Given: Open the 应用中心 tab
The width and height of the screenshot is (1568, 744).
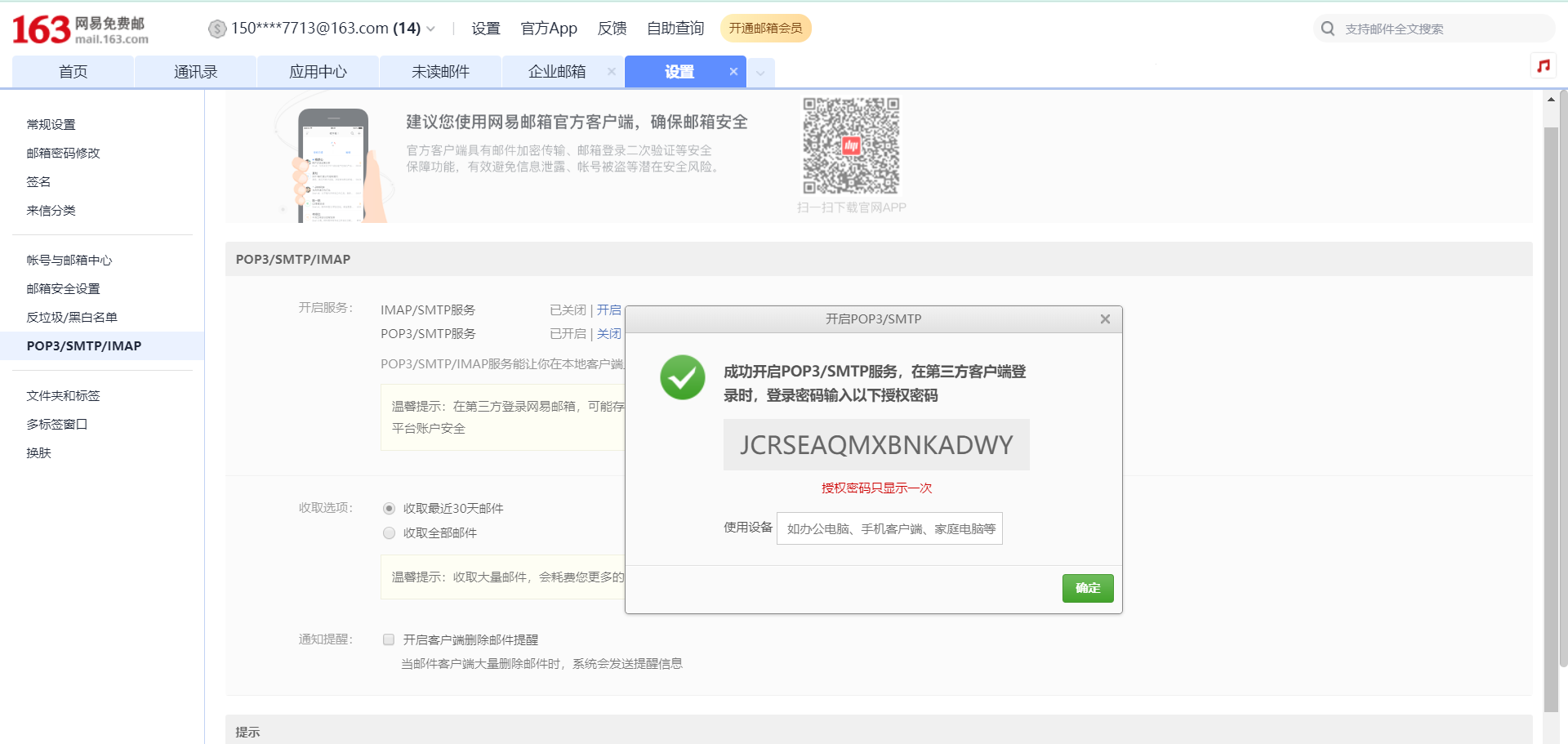Looking at the screenshot, I should click(x=318, y=72).
